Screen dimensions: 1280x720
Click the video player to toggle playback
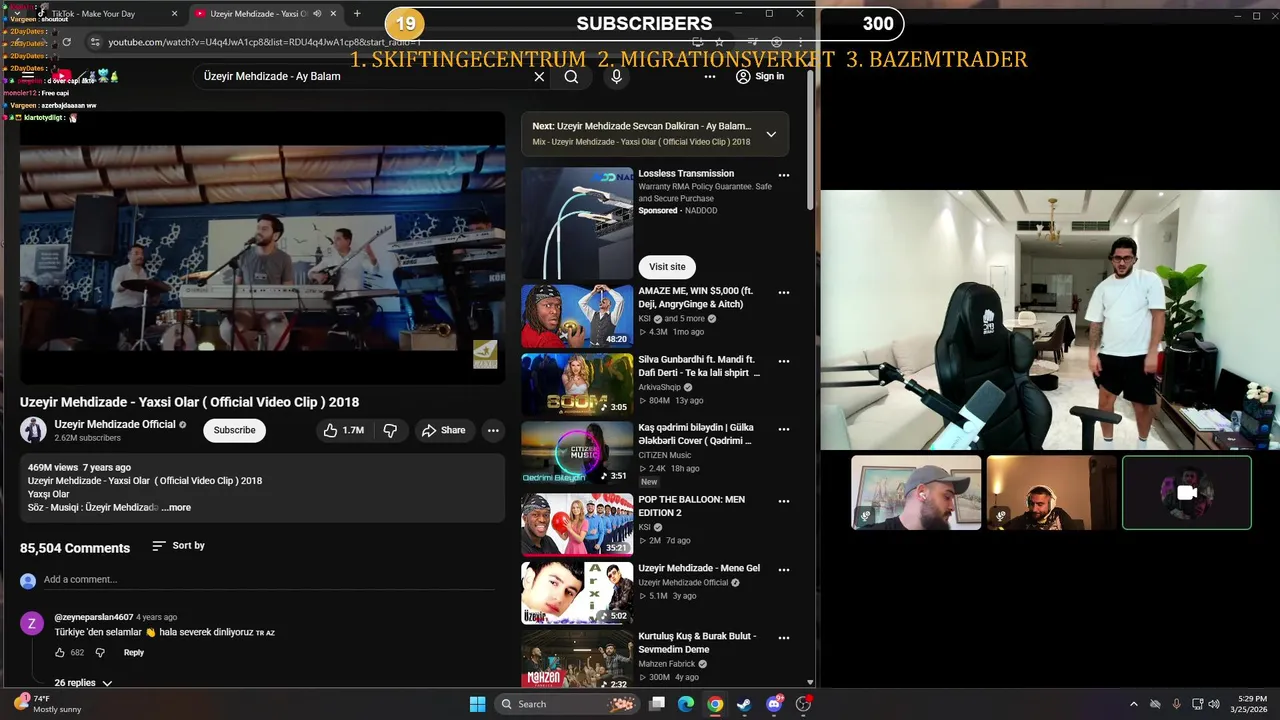(262, 247)
